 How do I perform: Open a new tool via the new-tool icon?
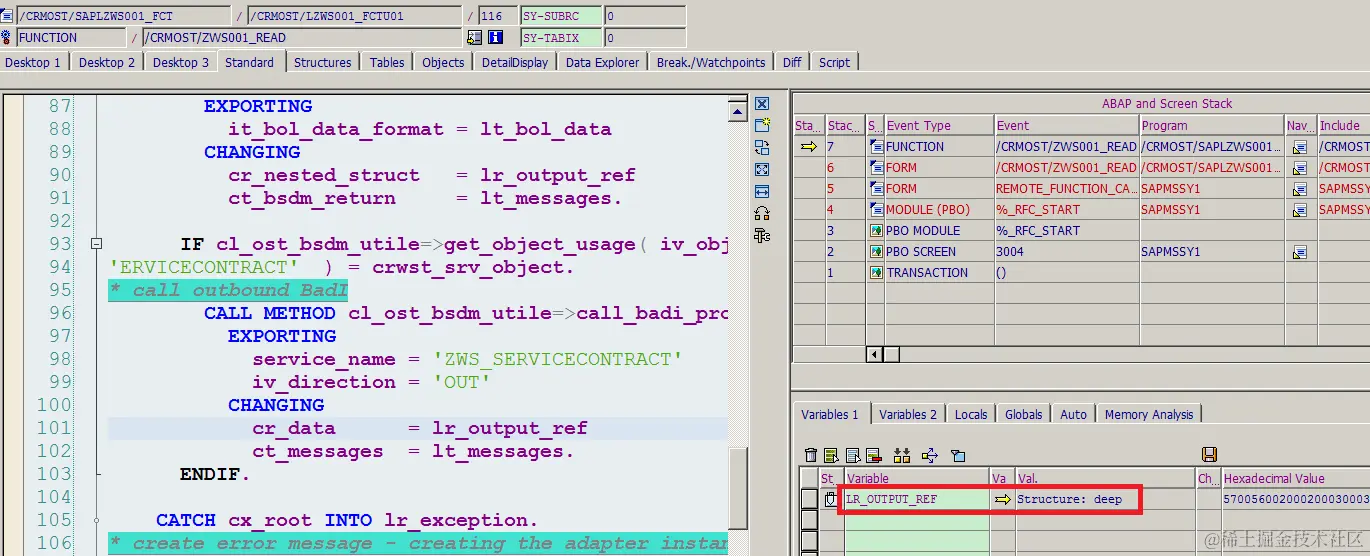762,125
